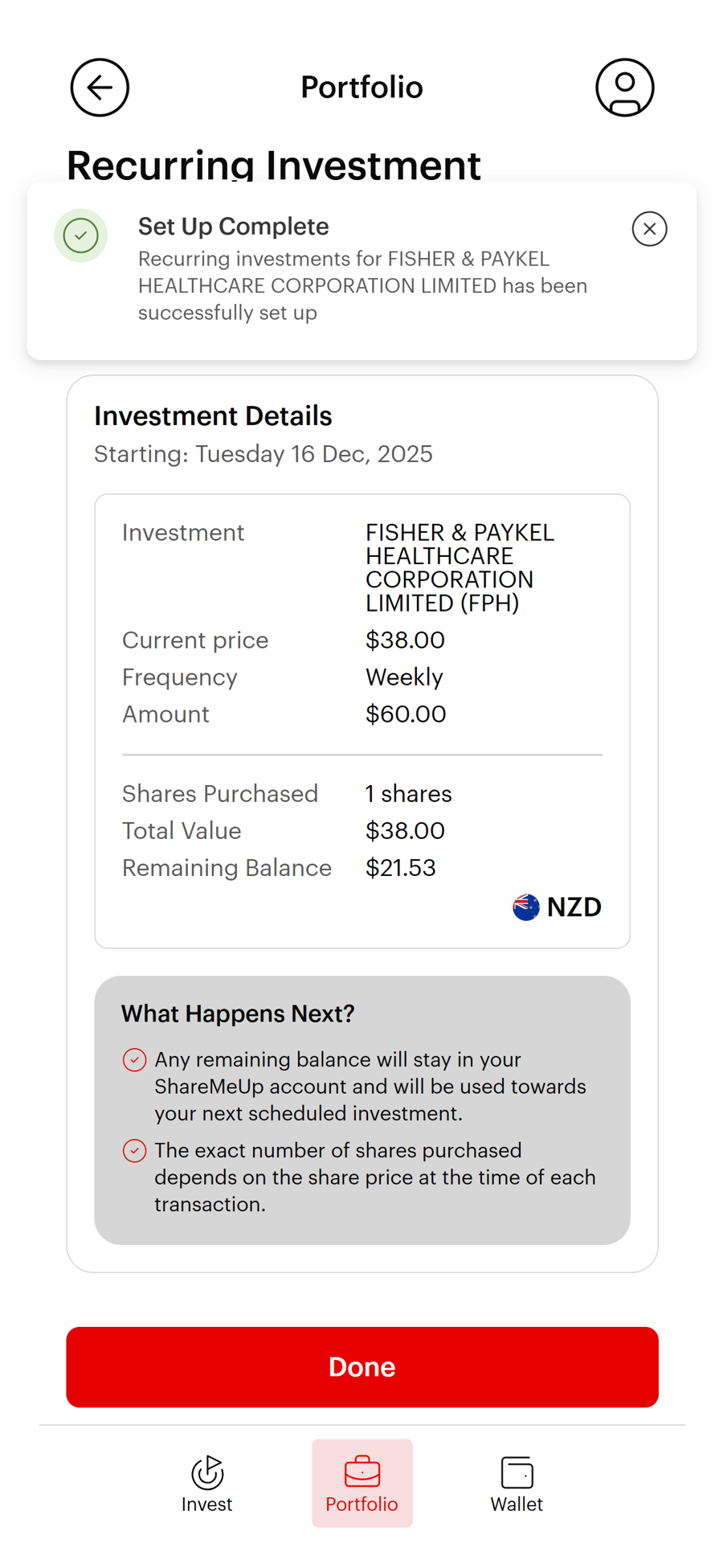Image resolution: width=723 pixels, height=1568 pixels.
Task: Click the green success checkmark icon
Action: tap(81, 235)
